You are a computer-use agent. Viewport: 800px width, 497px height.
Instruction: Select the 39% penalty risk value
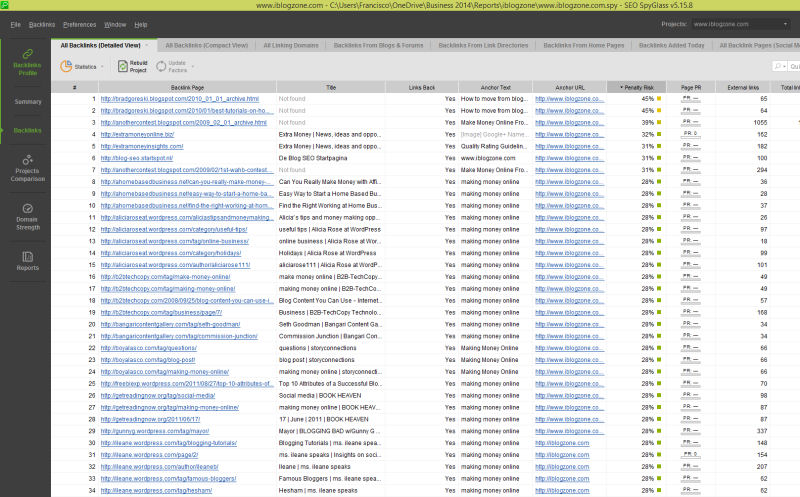point(647,122)
